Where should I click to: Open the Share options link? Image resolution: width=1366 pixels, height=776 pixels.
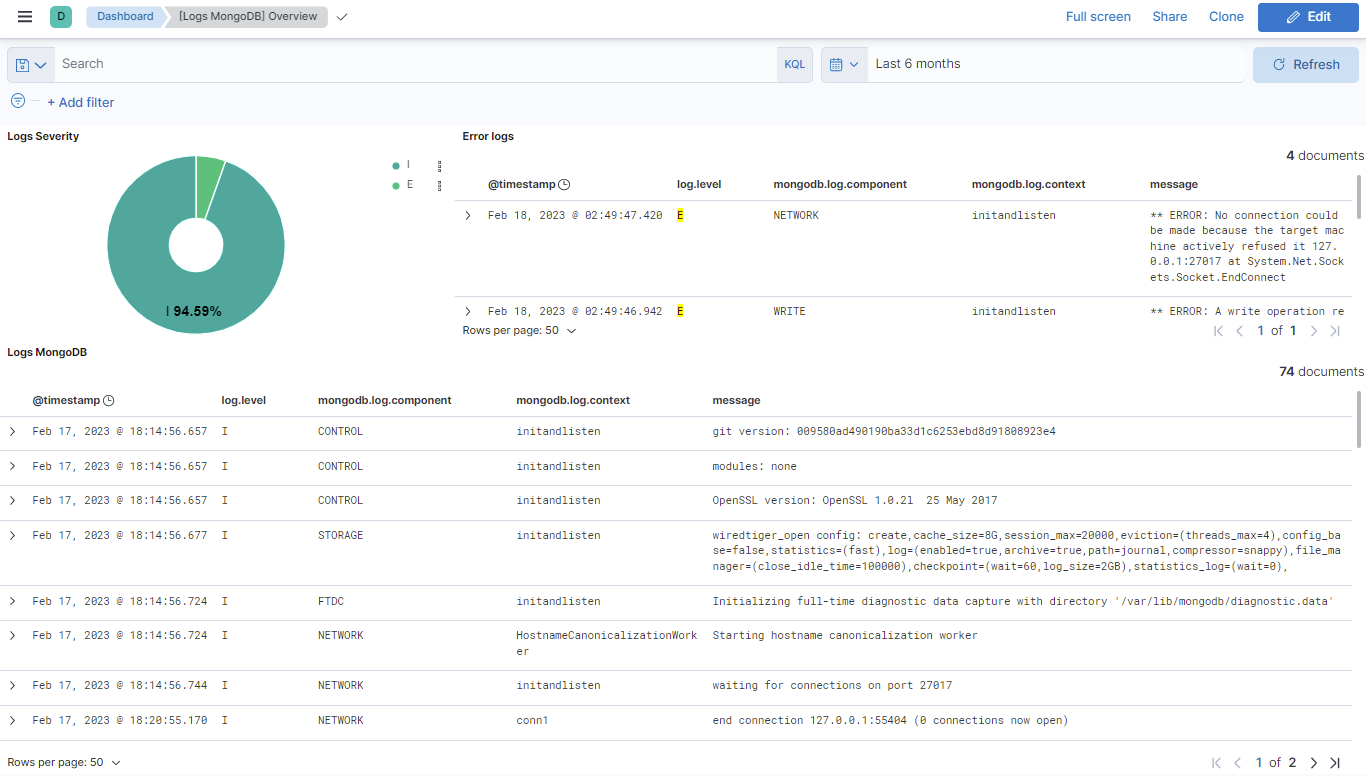[x=1169, y=16]
